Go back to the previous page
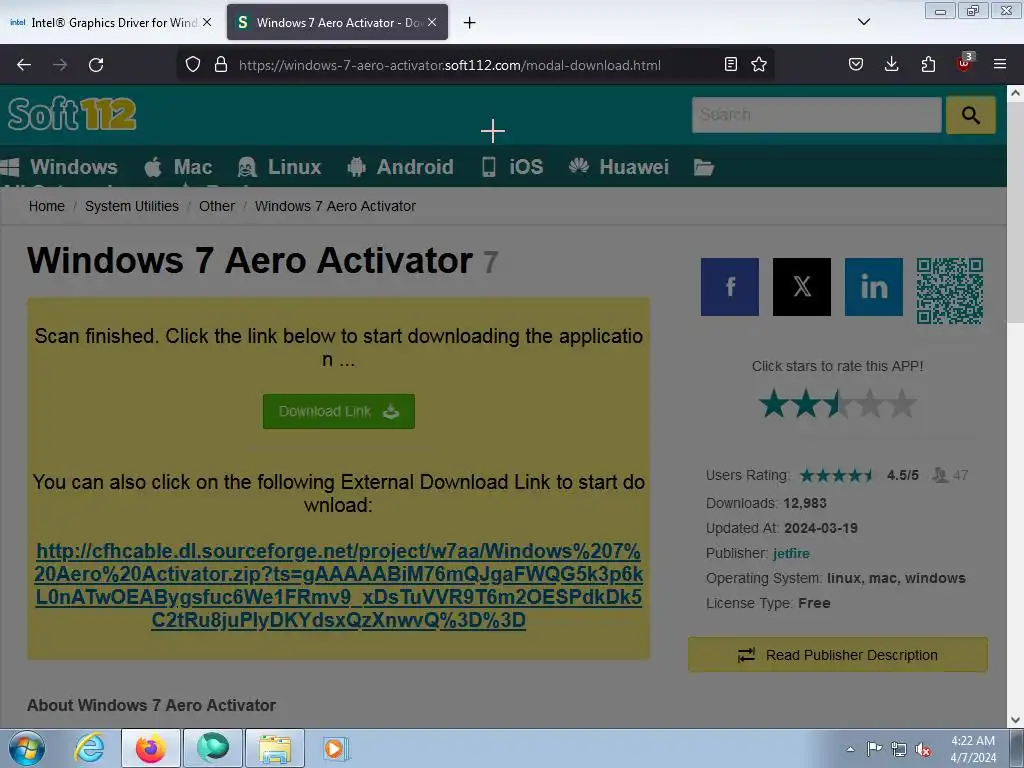The image size is (1024, 768). (x=24, y=65)
